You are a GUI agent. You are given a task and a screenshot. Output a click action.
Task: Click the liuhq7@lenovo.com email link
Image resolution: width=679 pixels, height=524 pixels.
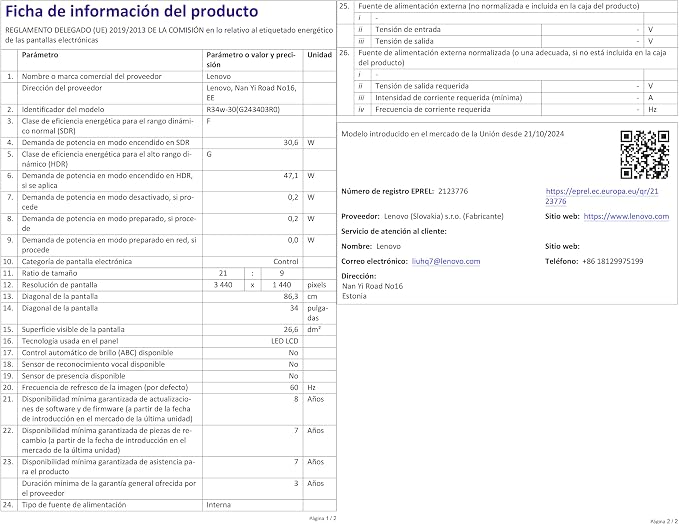click(x=446, y=261)
